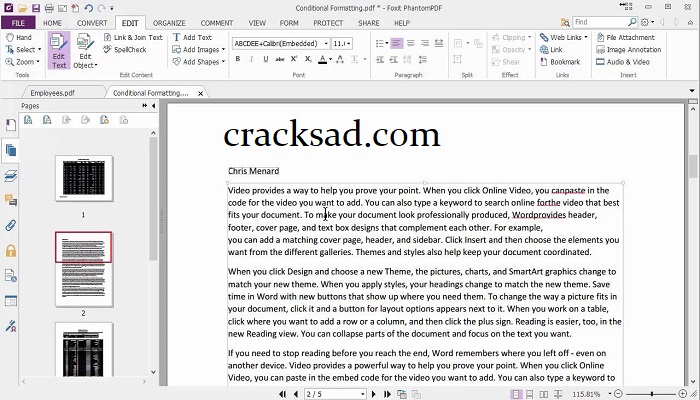The height and width of the screenshot is (400, 700).
Task: Open page number dropdown in status bar
Action: 362,394
